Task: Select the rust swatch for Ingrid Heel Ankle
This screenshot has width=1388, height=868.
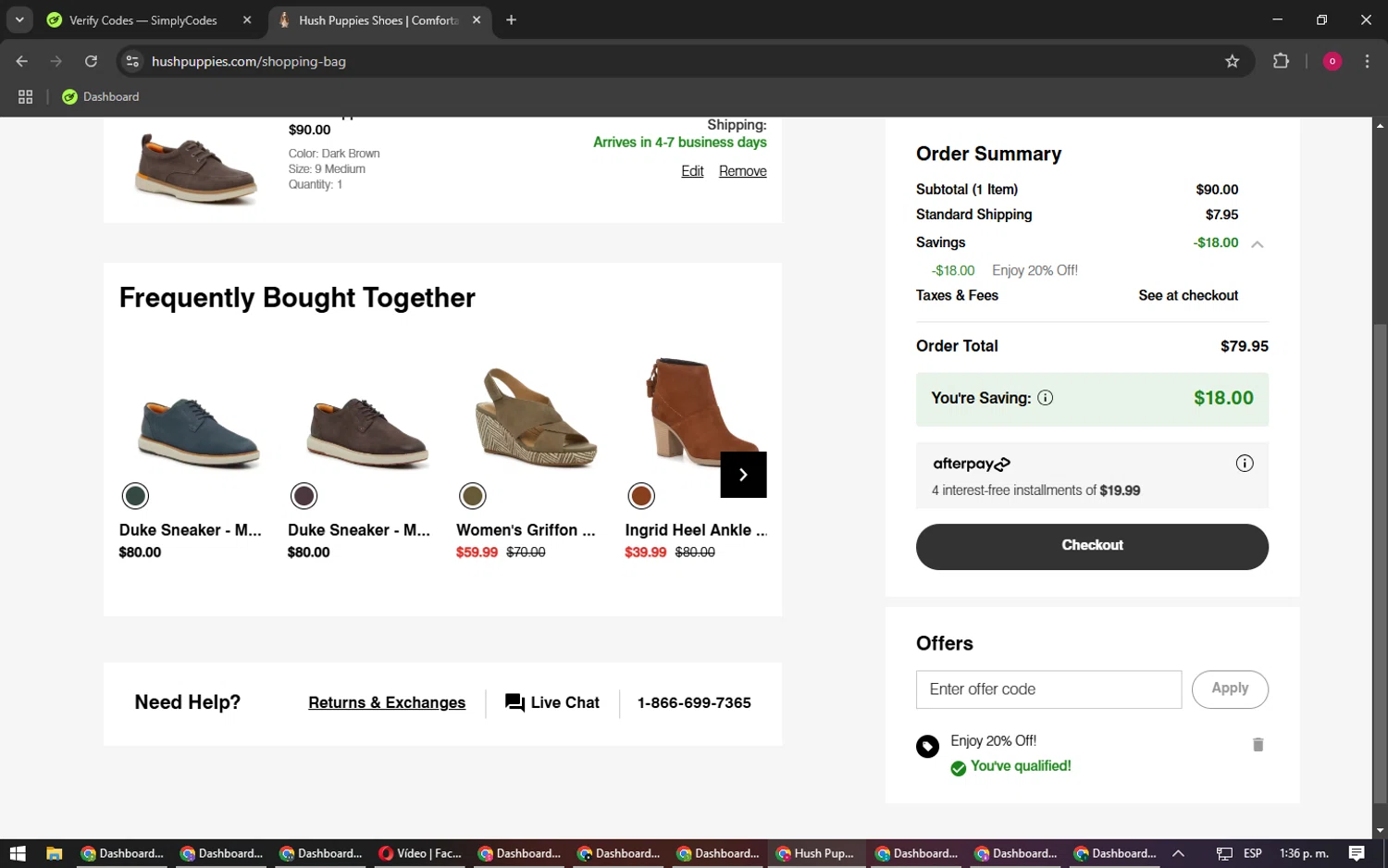Action: coord(641,496)
